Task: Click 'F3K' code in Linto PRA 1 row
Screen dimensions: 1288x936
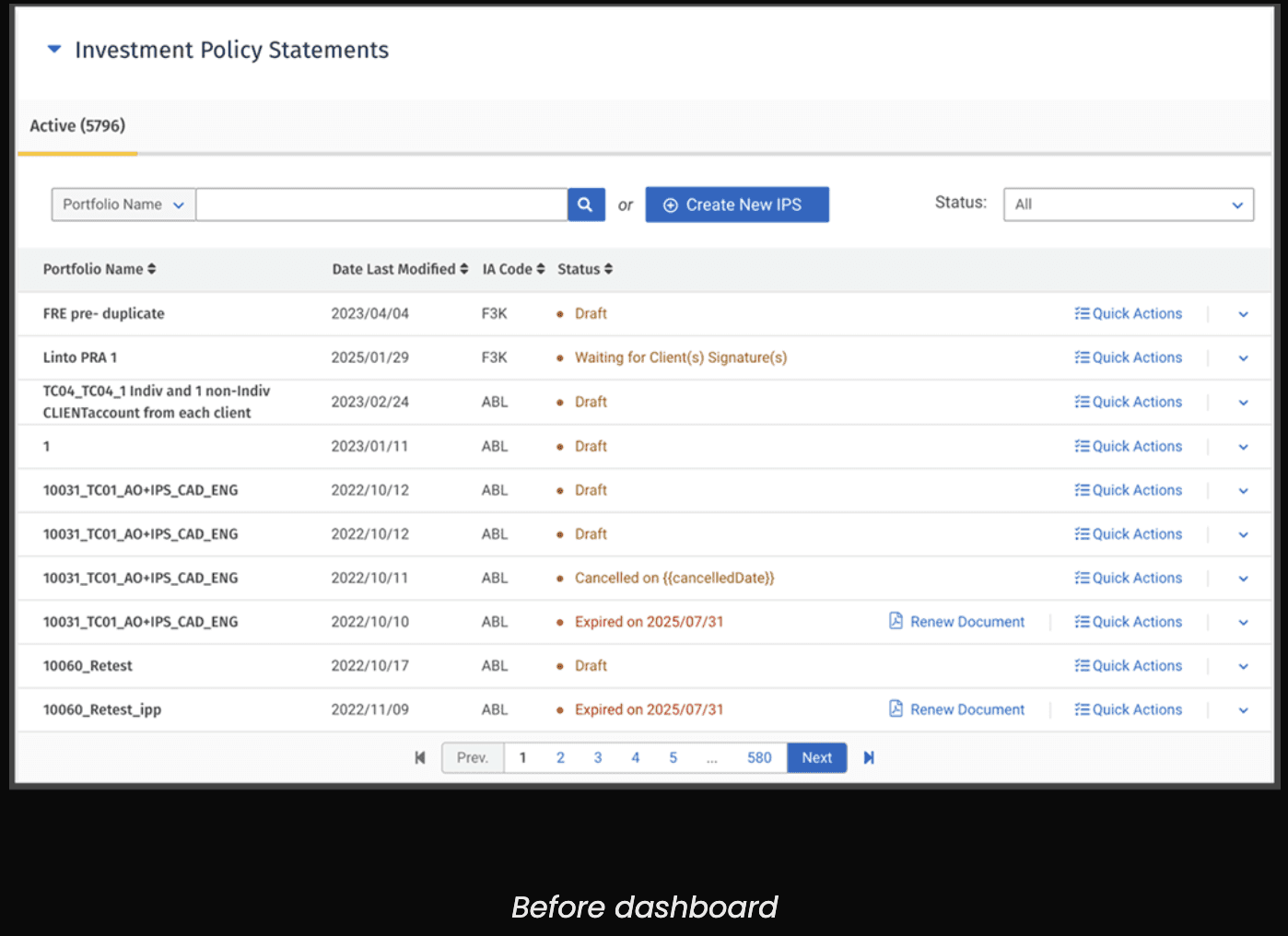Action: point(495,357)
